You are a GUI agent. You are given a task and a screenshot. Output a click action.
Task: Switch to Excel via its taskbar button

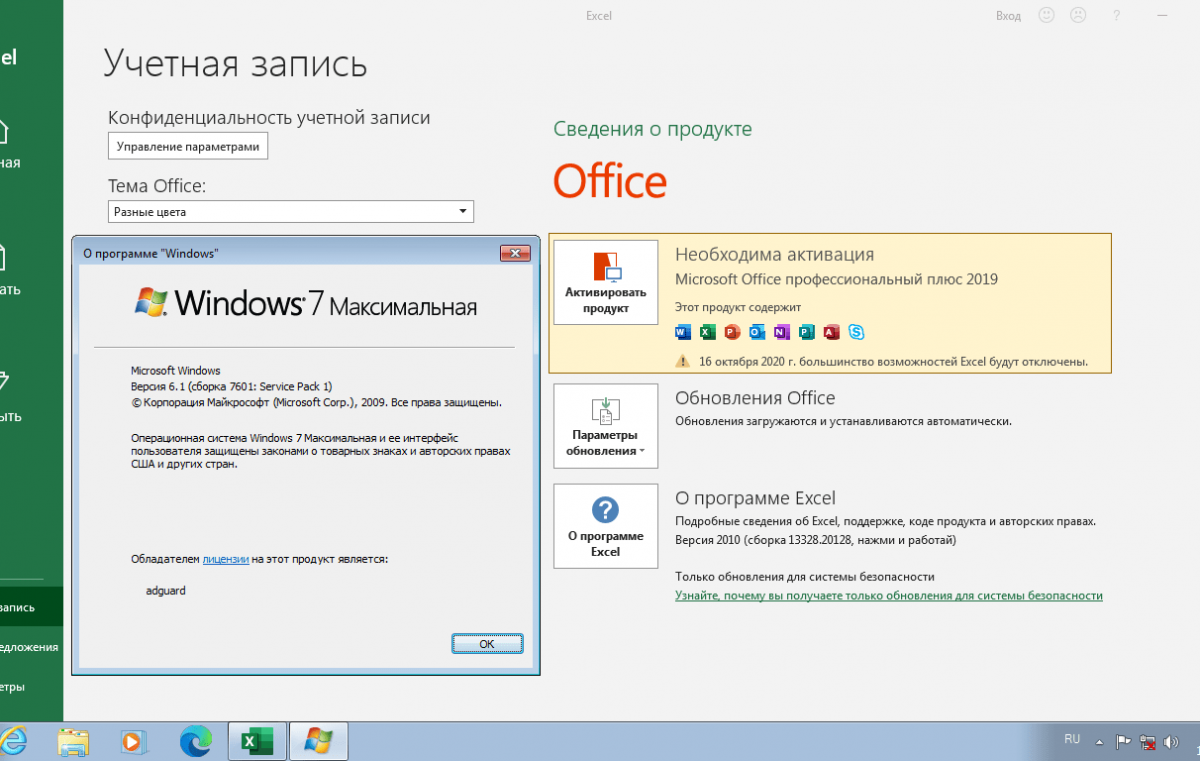pyautogui.click(x=257, y=741)
